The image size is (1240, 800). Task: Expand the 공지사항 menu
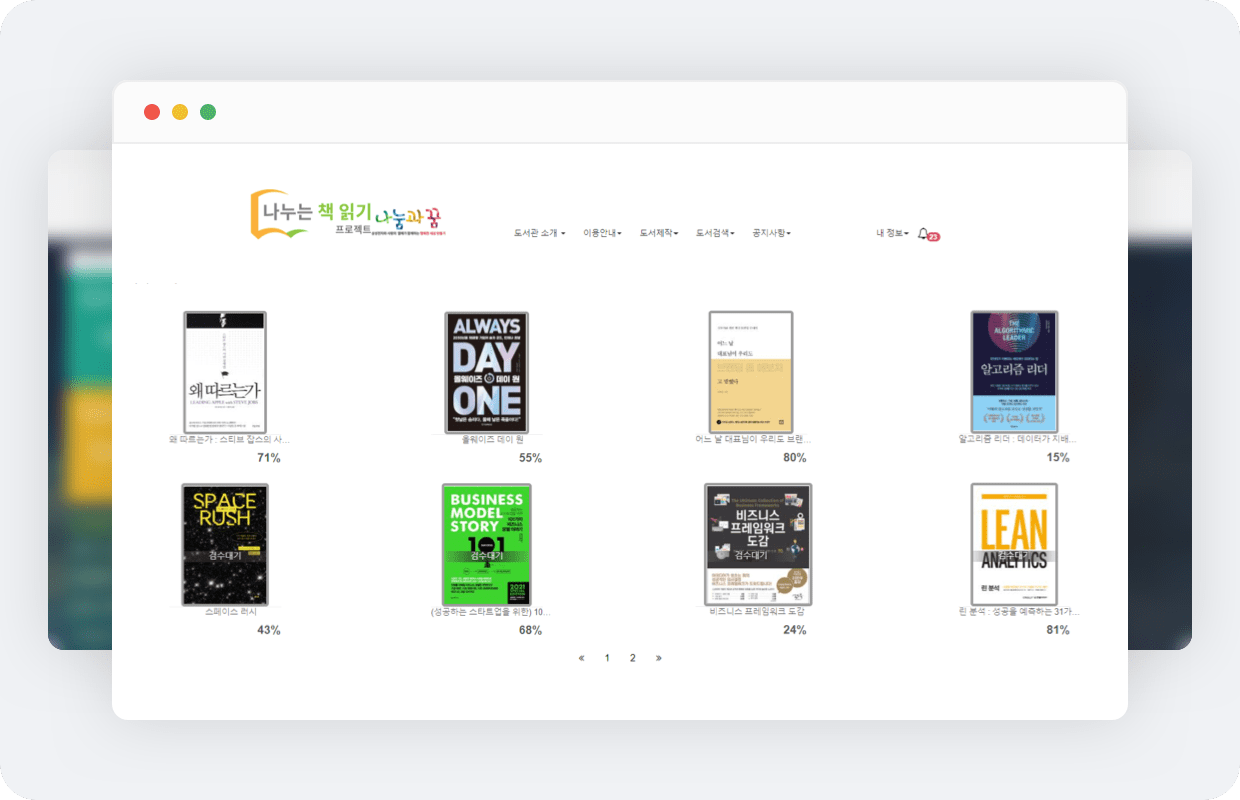772,233
